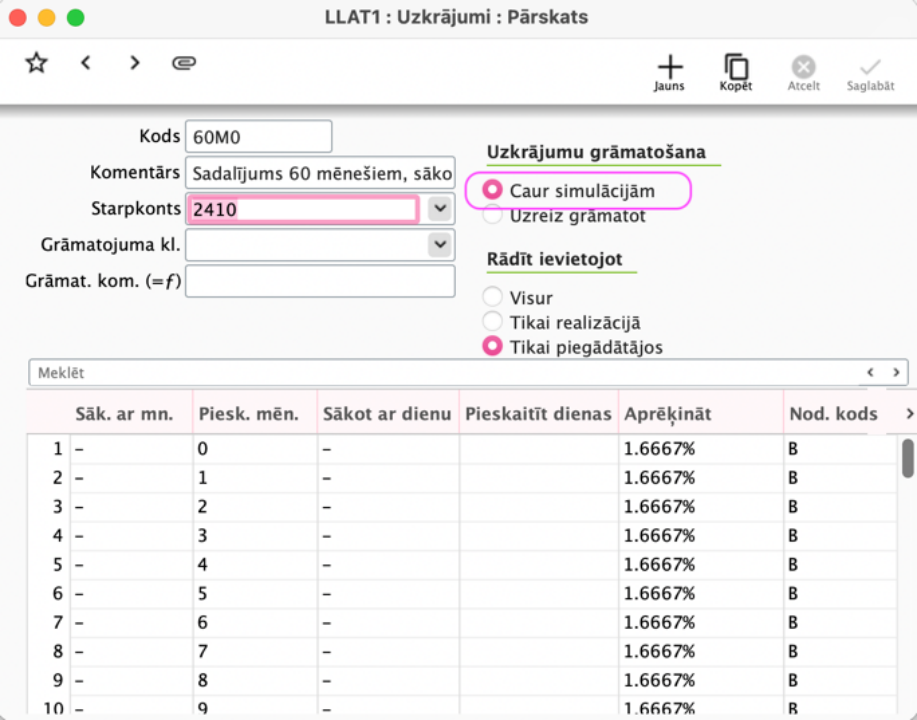Viewport: 917px width, 720px height.
Task: Click Pieskaitīt dienas column header
Action: (538, 414)
